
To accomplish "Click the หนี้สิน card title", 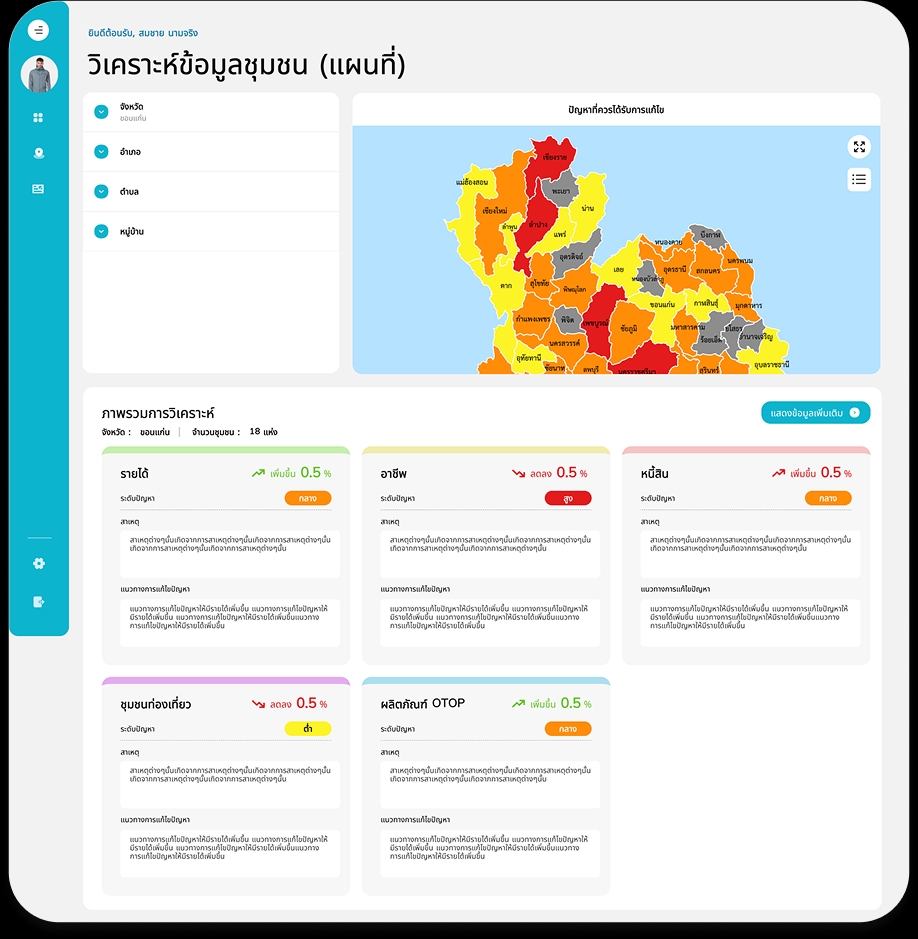I will pyautogui.click(x=655, y=474).
